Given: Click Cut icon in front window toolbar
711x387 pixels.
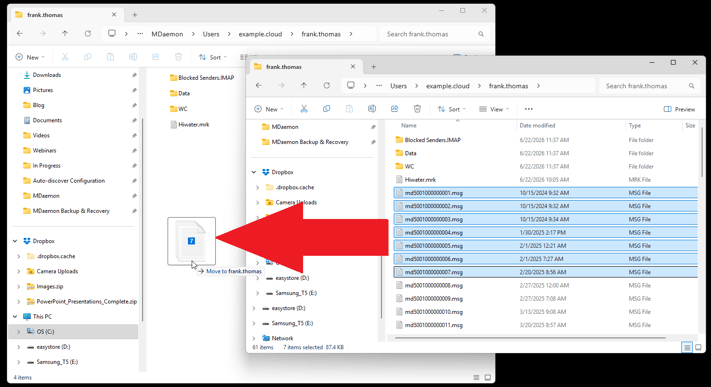Looking at the screenshot, I should pos(304,109).
